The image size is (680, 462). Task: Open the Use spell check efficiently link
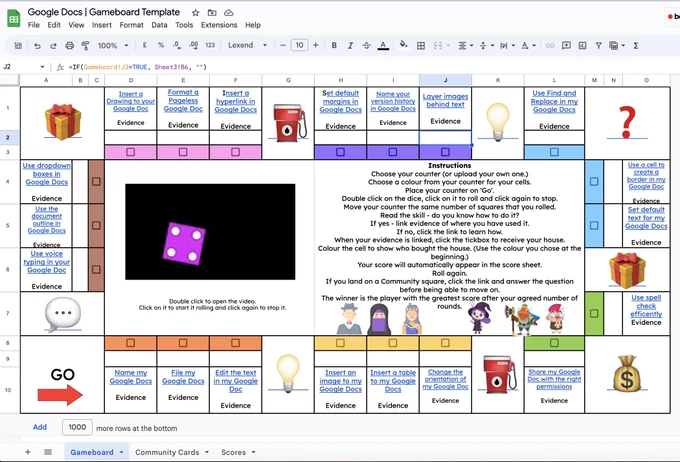pyautogui.click(x=646, y=306)
